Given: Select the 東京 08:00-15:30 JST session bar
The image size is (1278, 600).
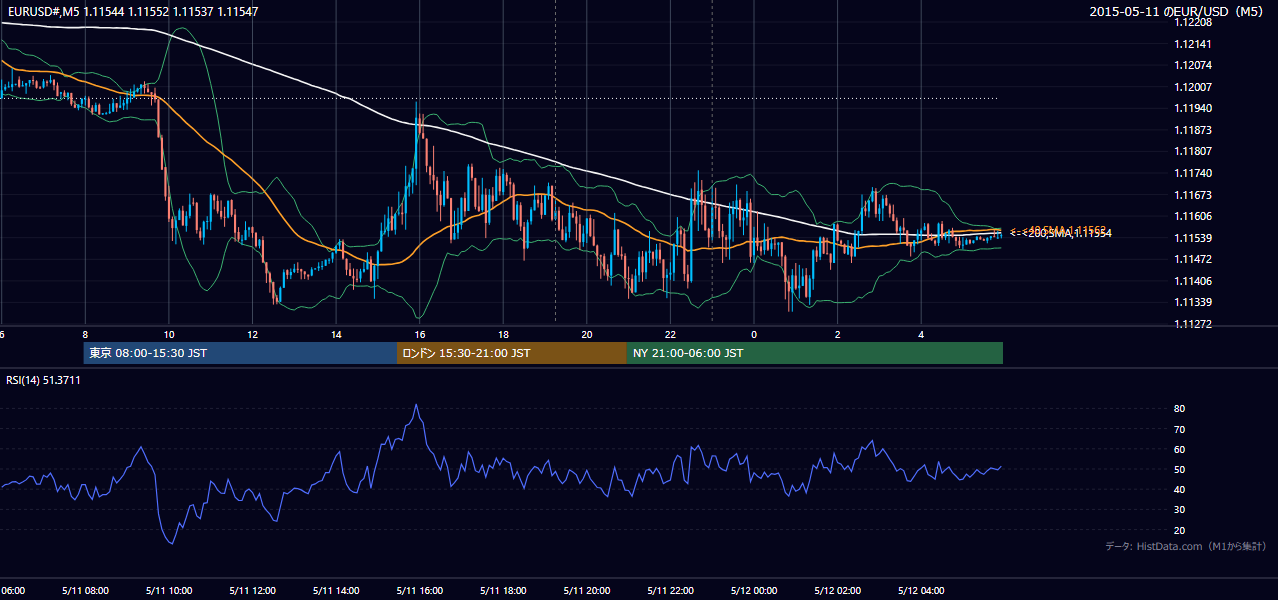Looking at the screenshot, I should tap(240, 353).
